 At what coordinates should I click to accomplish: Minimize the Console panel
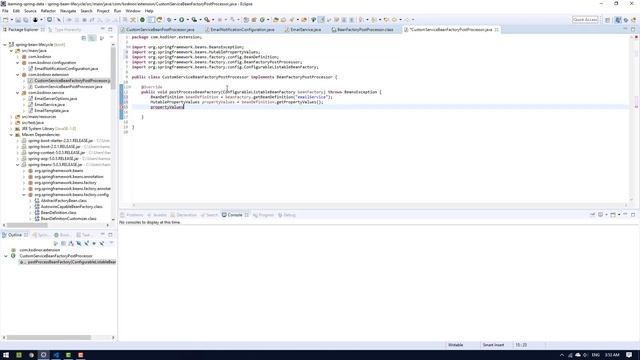(625, 215)
